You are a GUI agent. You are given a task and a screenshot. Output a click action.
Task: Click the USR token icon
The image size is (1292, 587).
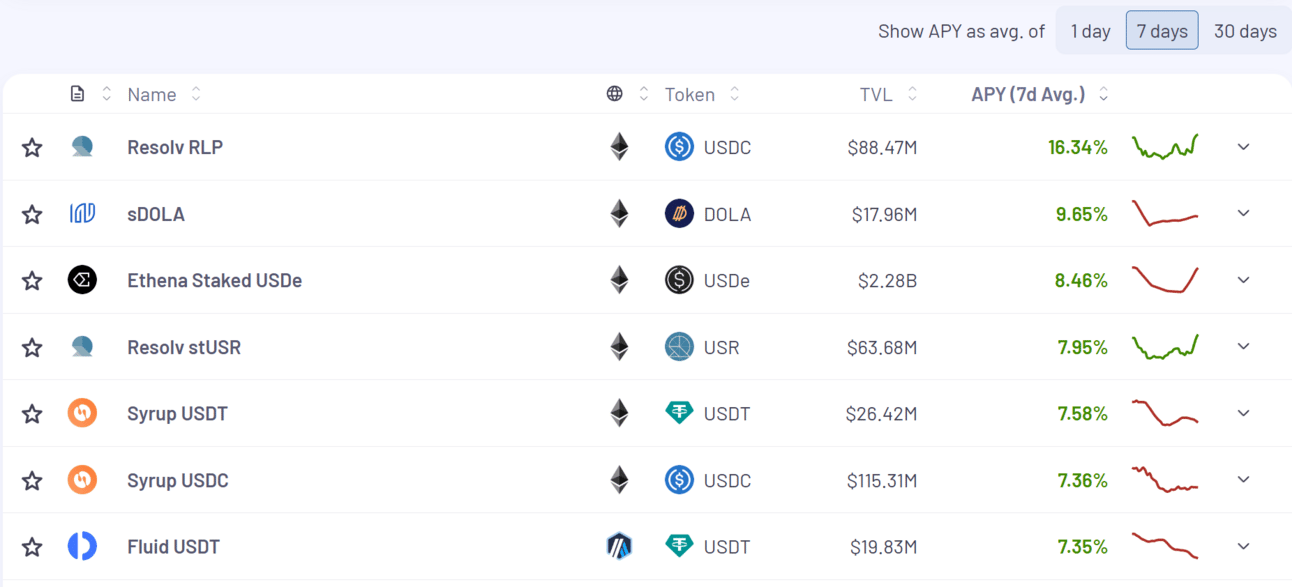(x=679, y=347)
